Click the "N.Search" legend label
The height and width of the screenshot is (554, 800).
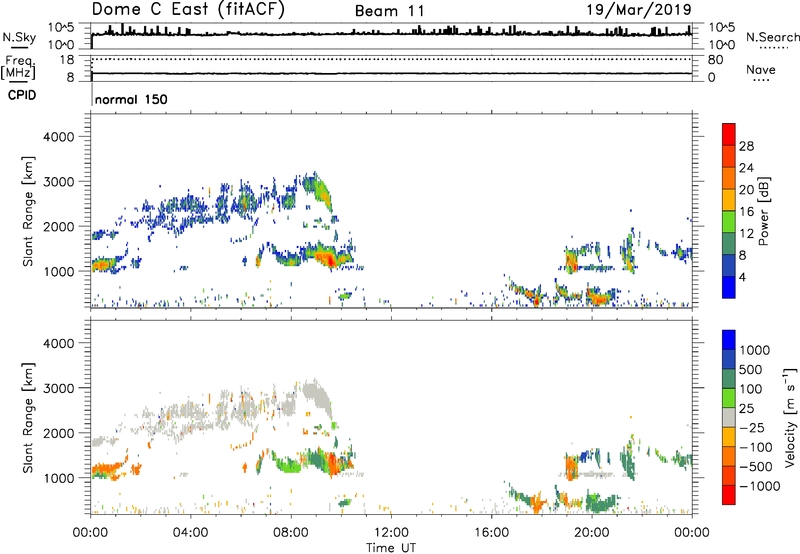click(x=772, y=37)
